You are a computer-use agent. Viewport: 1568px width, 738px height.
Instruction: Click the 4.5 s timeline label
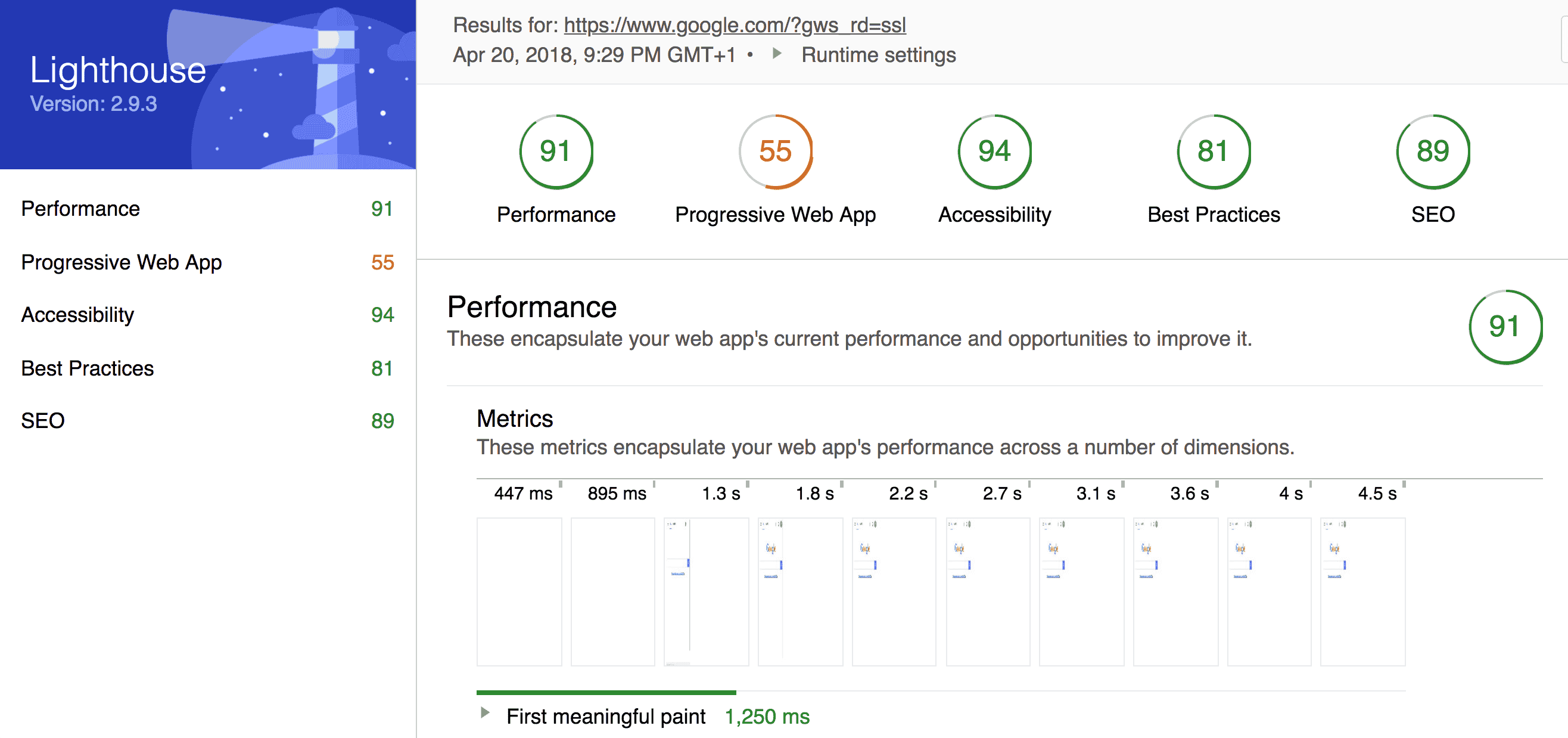click(1377, 493)
